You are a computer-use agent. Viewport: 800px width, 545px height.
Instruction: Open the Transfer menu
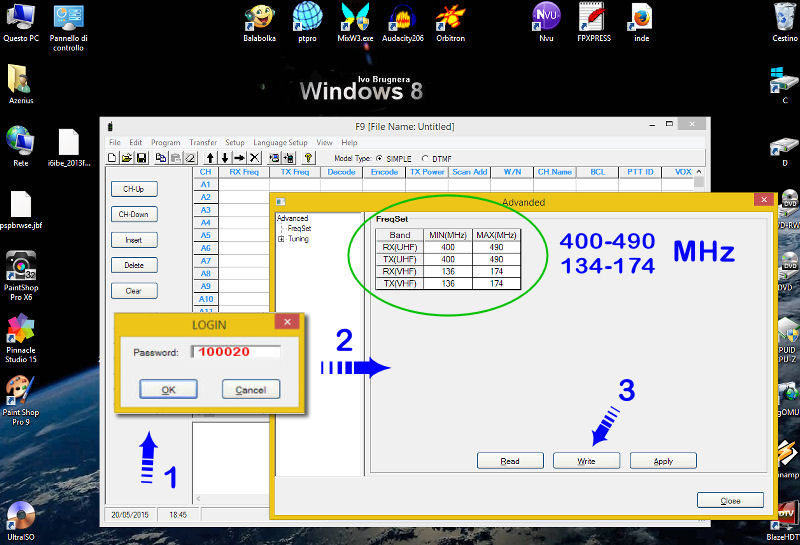(203, 142)
